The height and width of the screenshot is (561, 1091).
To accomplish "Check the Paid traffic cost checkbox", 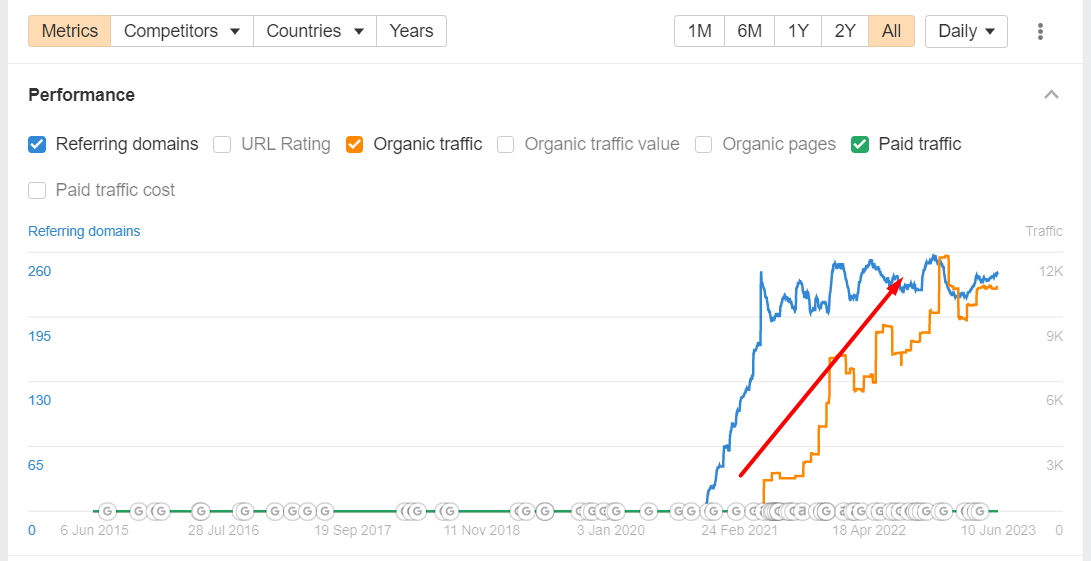I will click(x=37, y=190).
